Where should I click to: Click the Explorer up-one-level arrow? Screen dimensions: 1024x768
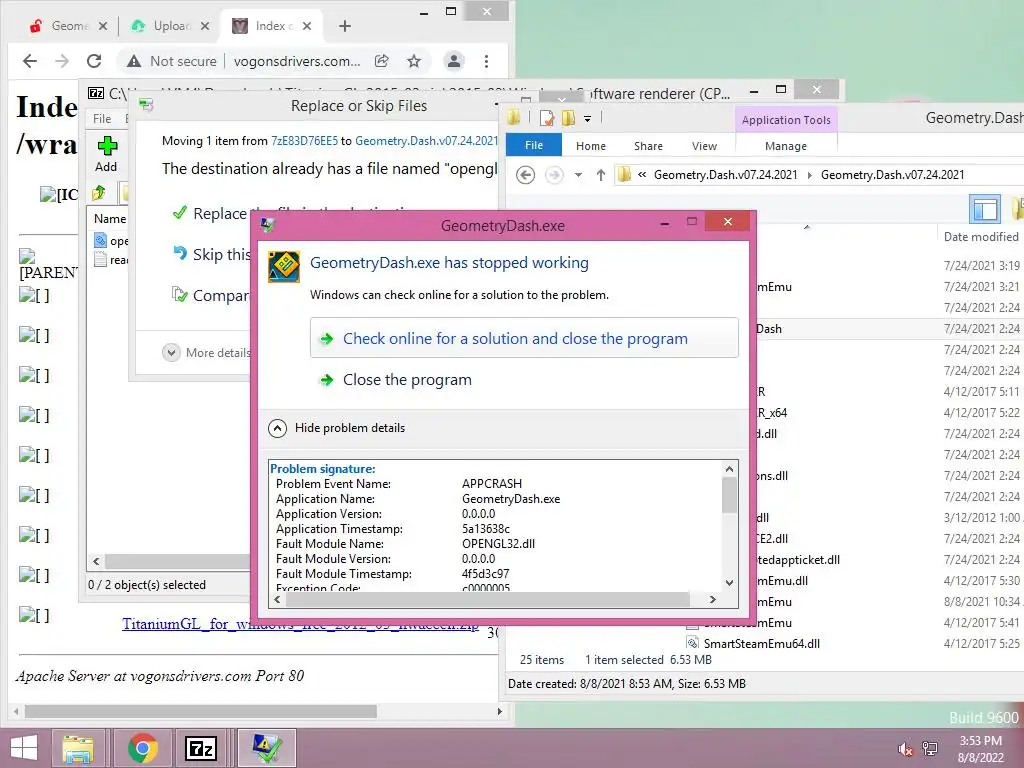coord(601,175)
